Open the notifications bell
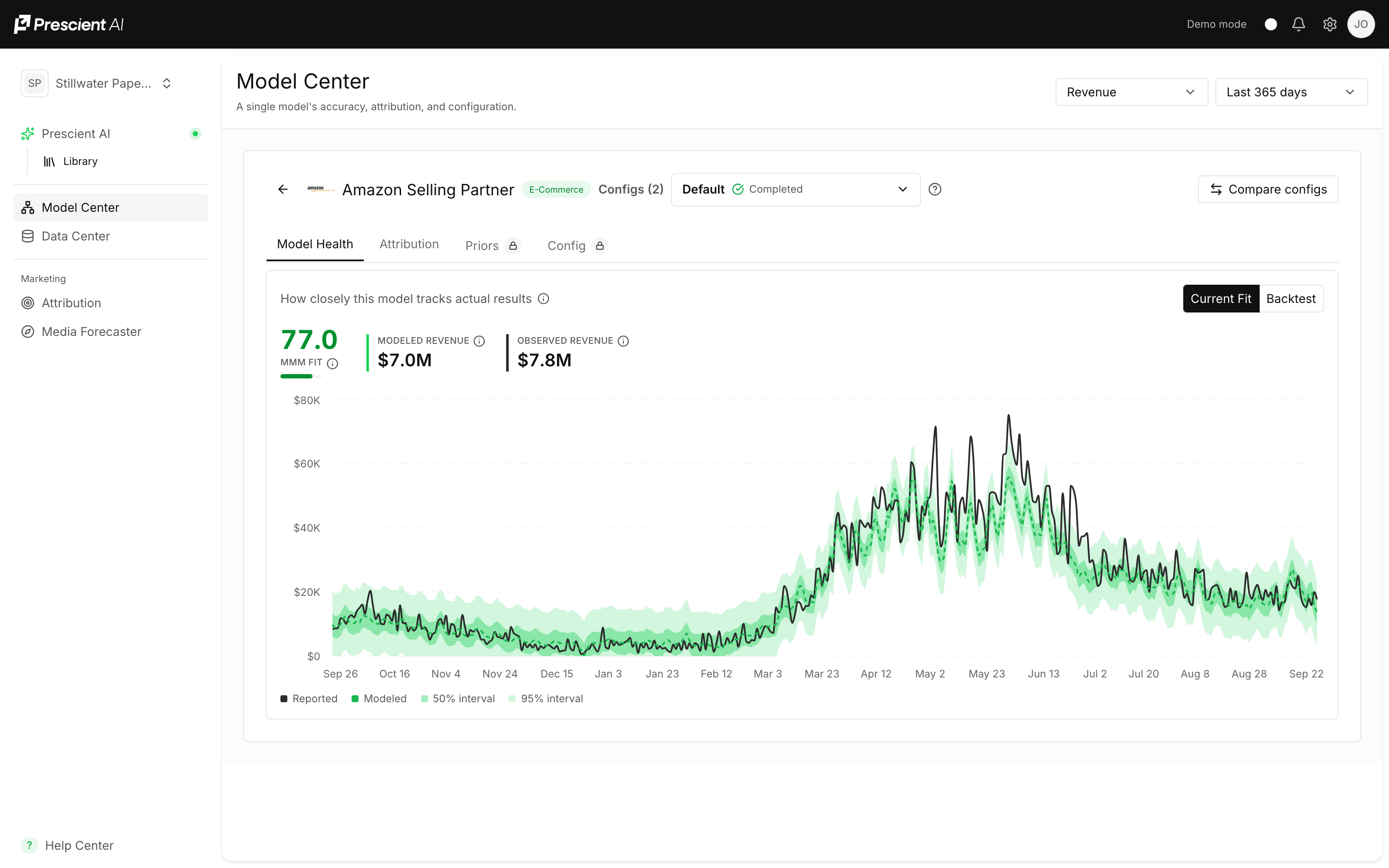This screenshot has width=1389, height=868. tap(1298, 24)
